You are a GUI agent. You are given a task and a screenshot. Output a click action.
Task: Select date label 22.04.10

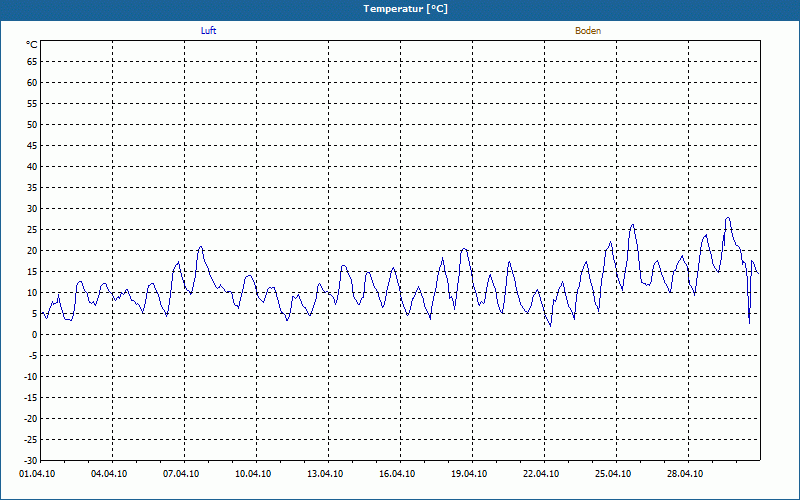click(x=541, y=474)
